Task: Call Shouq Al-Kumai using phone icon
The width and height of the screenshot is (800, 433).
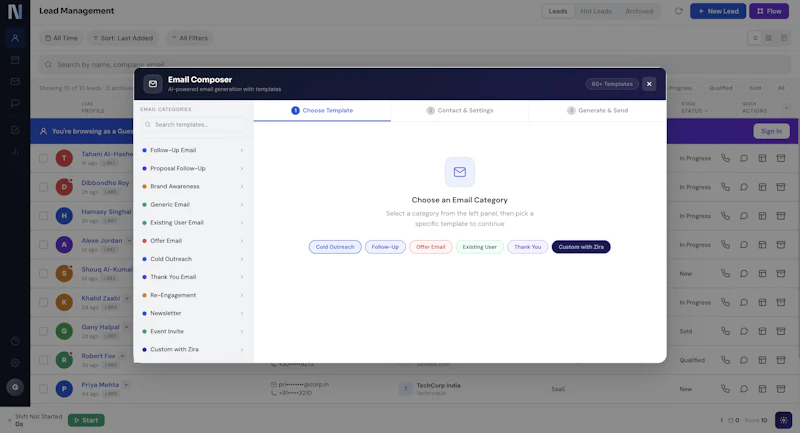Action: [x=725, y=273]
